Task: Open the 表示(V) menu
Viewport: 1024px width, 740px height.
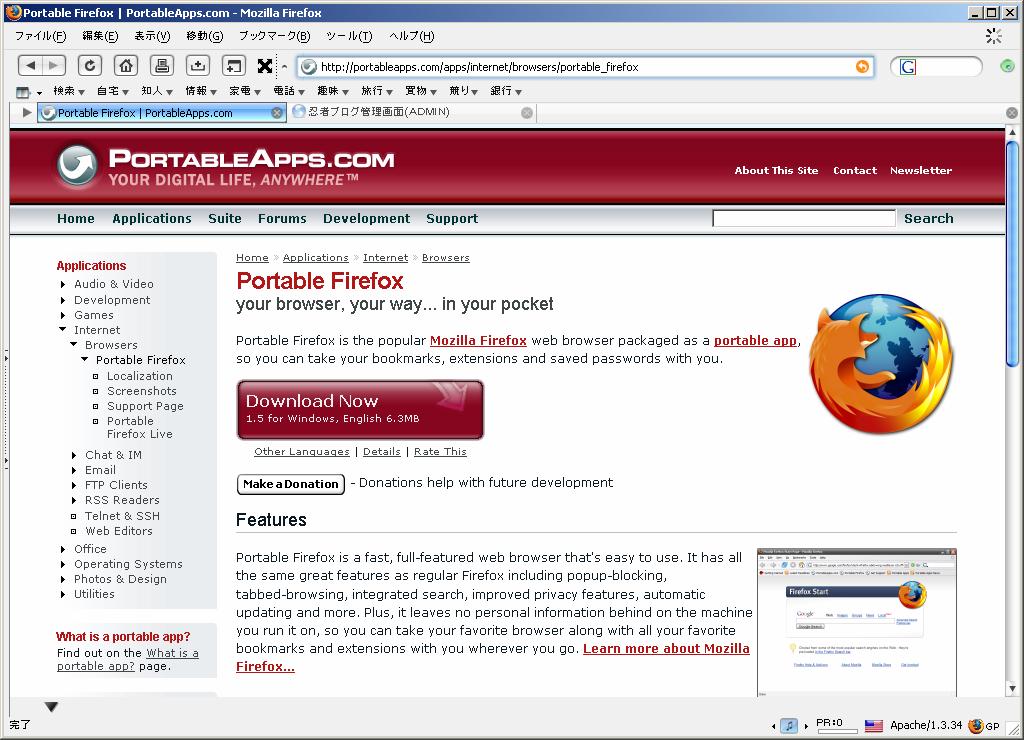Action: (152, 36)
